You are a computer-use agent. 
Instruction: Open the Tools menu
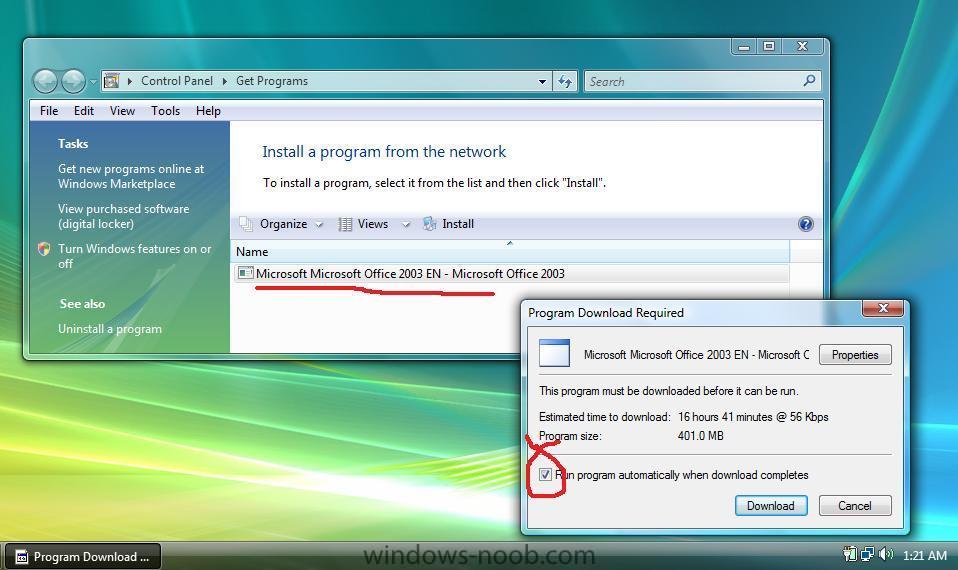(x=166, y=111)
